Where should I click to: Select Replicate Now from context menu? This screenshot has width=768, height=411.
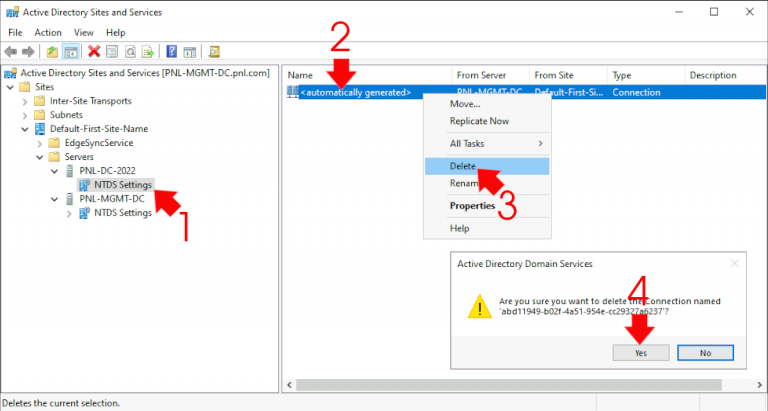(x=479, y=121)
